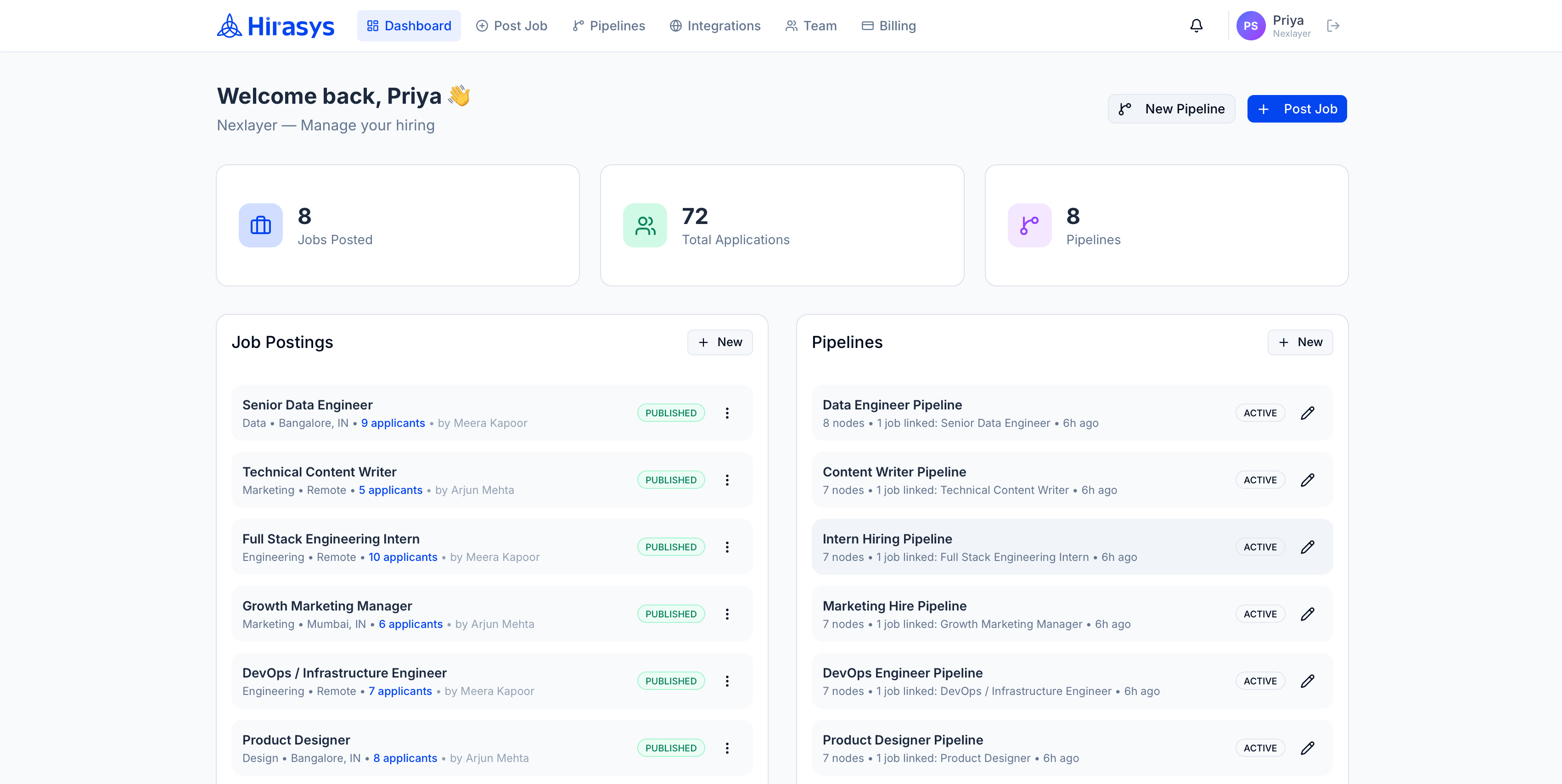The height and width of the screenshot is (784, 1562).
Task: Go to Dashboard tab
Action: click(409, 25)
